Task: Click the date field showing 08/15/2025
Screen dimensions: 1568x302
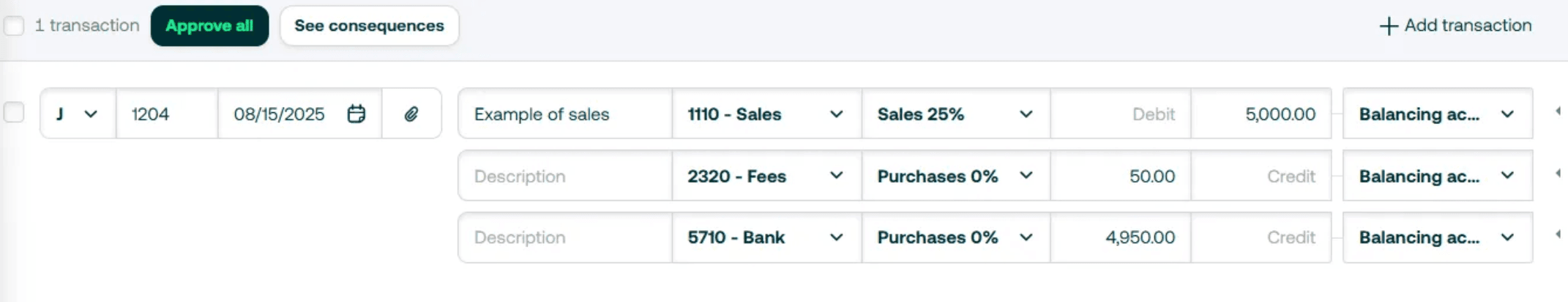Action: (x=280, y=114)
